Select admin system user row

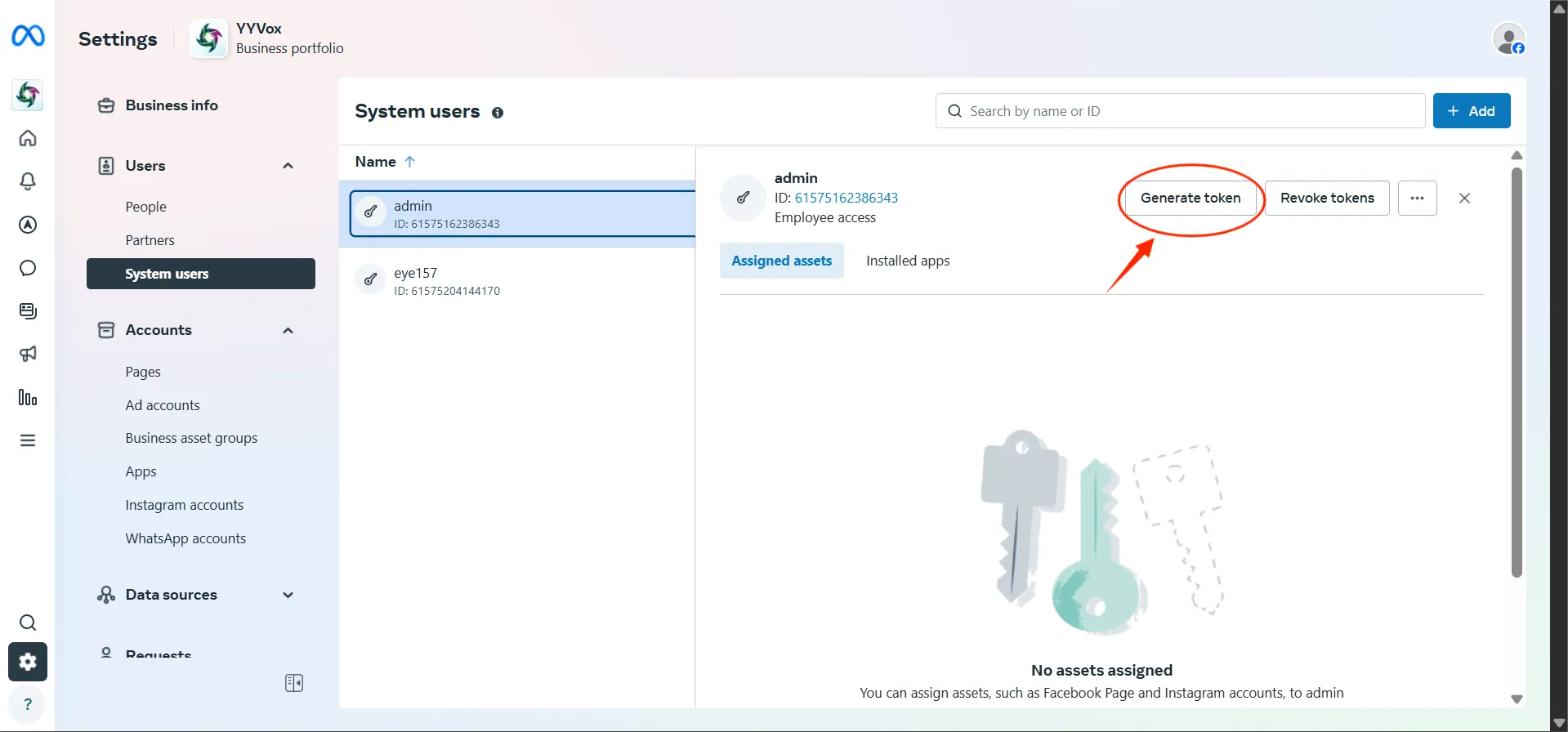click(523, 214)
